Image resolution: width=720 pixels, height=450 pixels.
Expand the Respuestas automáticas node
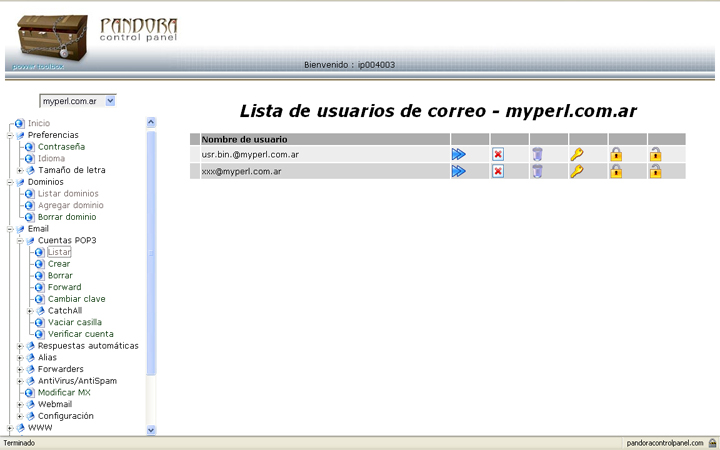click(x=19, y=346)
